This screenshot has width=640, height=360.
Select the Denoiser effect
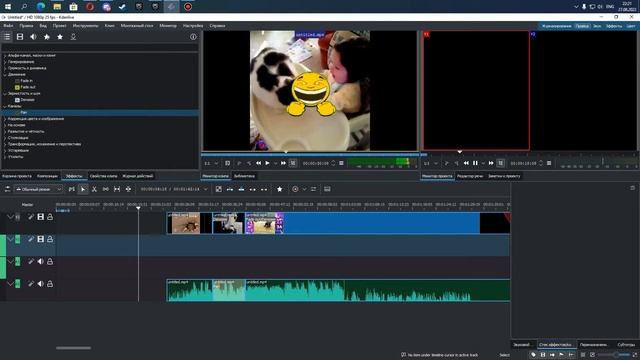[27, 100]
